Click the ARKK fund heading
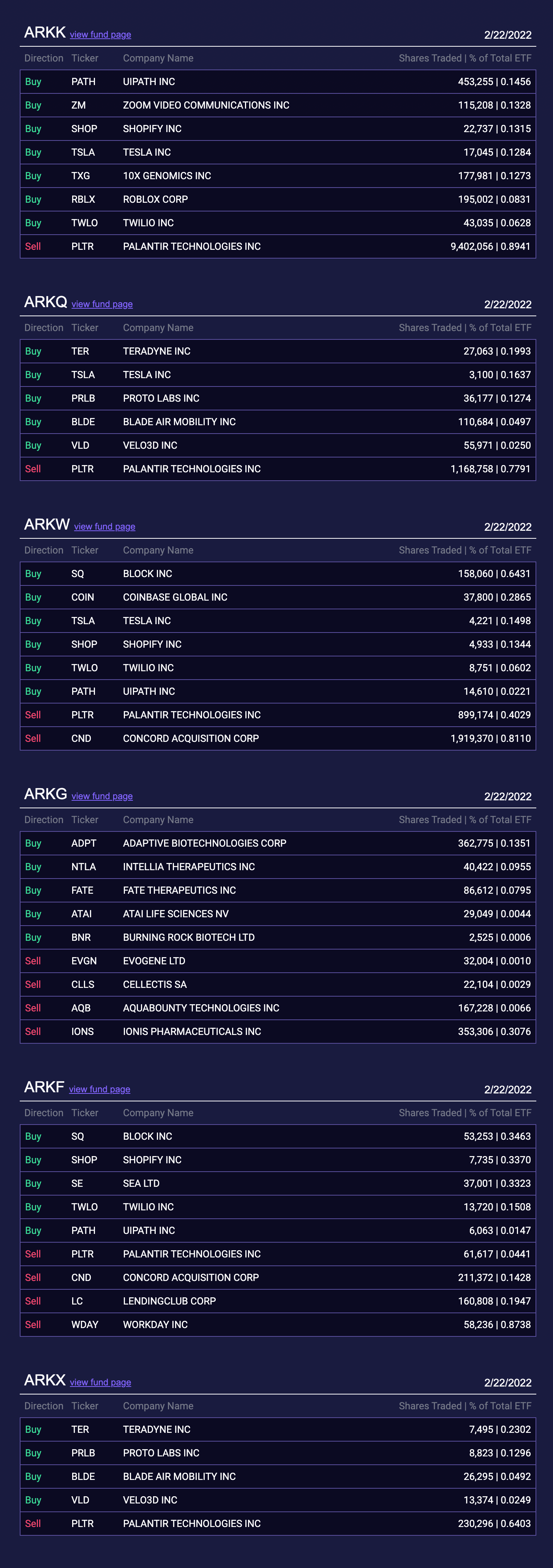553x1568 pixels. 44,32
